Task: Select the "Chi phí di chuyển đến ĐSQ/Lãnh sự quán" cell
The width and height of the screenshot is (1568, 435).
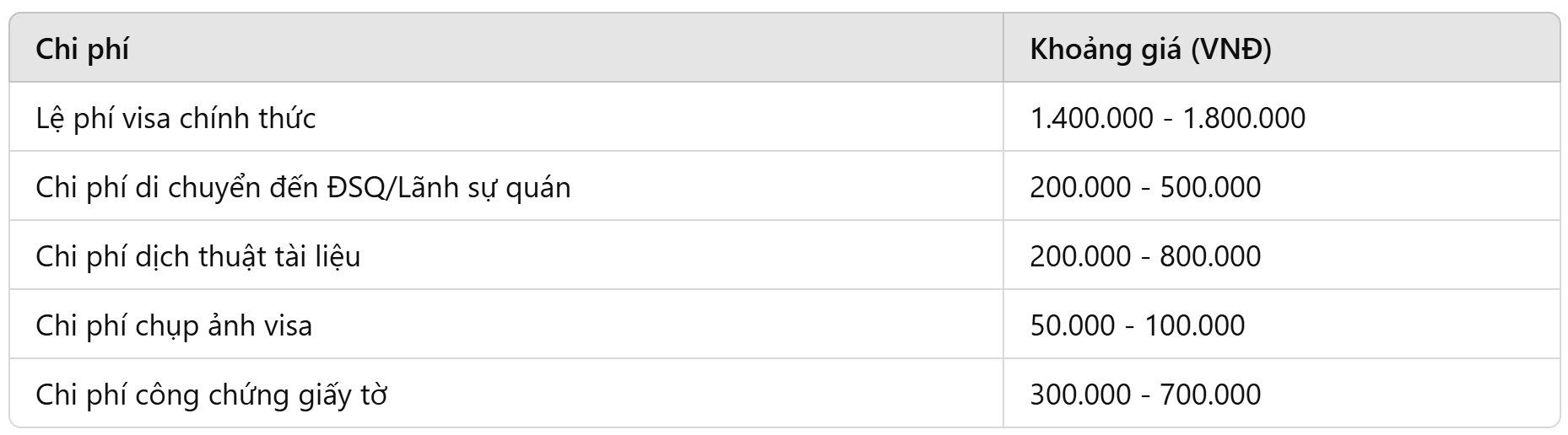Action: pyautogui.click(x=303, y=187)
